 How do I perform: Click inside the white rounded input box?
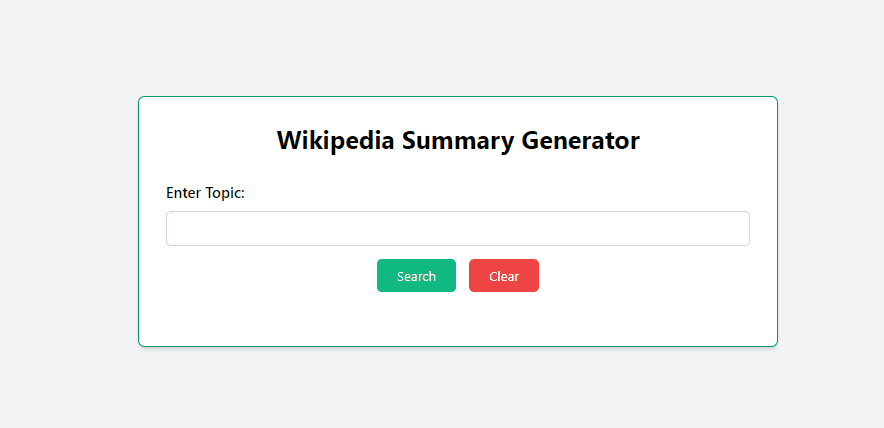tap(458, 228)
